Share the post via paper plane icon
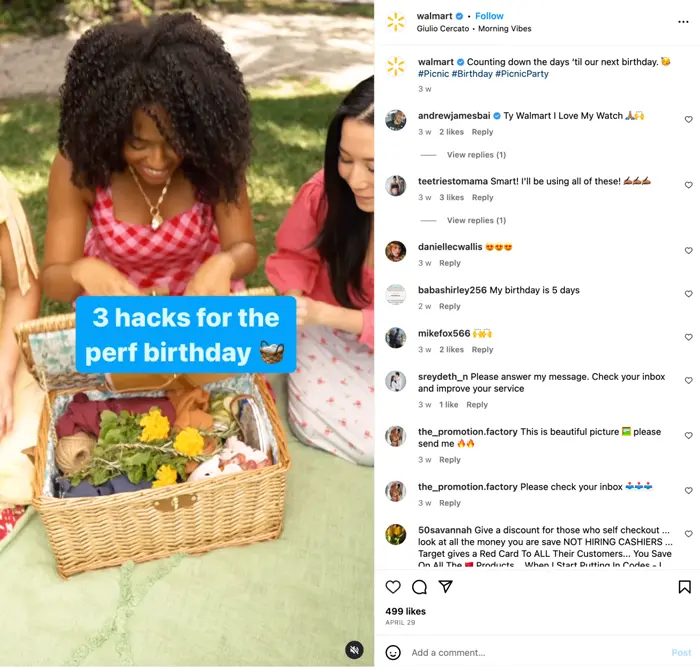Viewport: 700px width, 667px height. pyautogui.click(x=446, y=586)
